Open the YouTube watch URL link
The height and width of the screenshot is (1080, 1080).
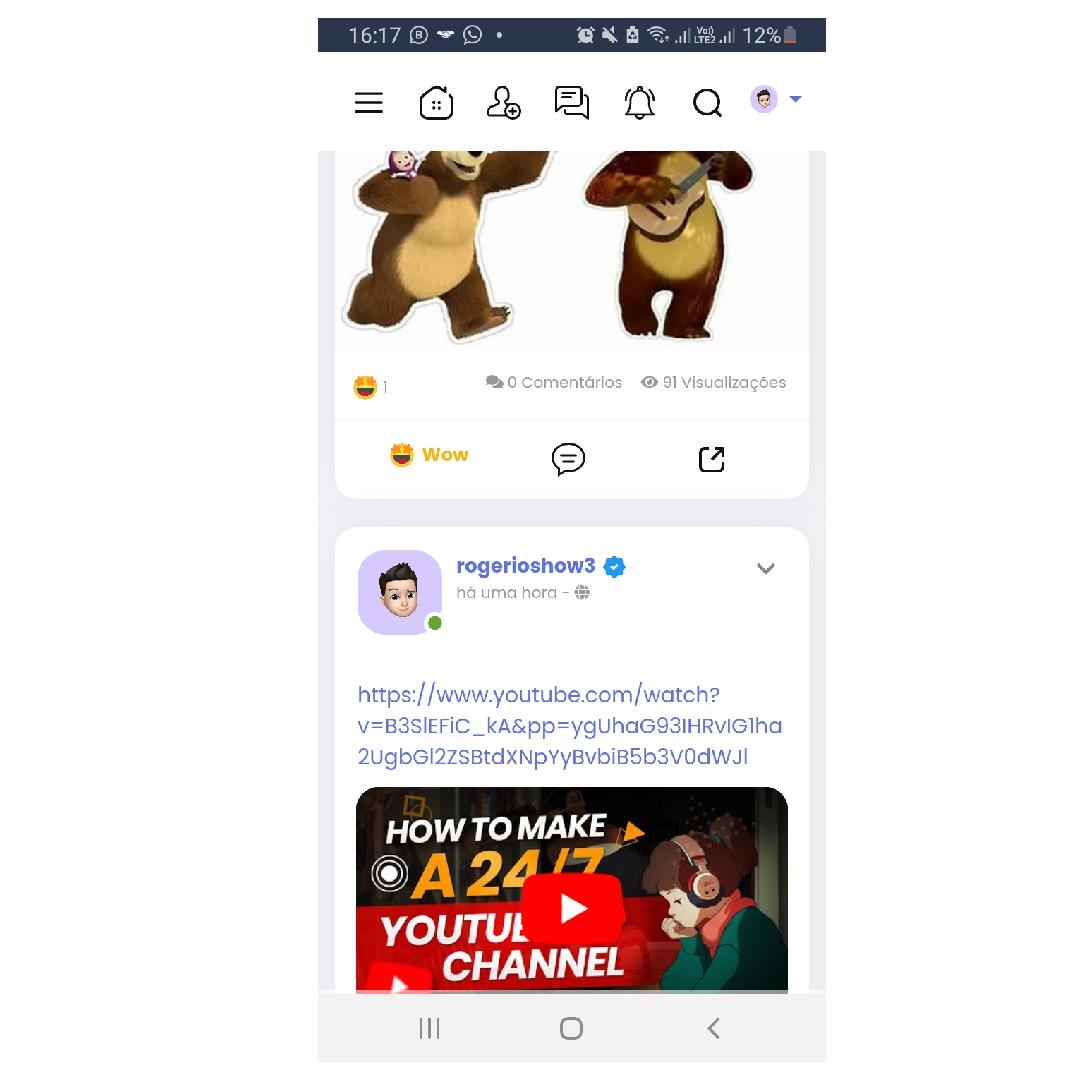pyautogui.click(x=570, y=726)
